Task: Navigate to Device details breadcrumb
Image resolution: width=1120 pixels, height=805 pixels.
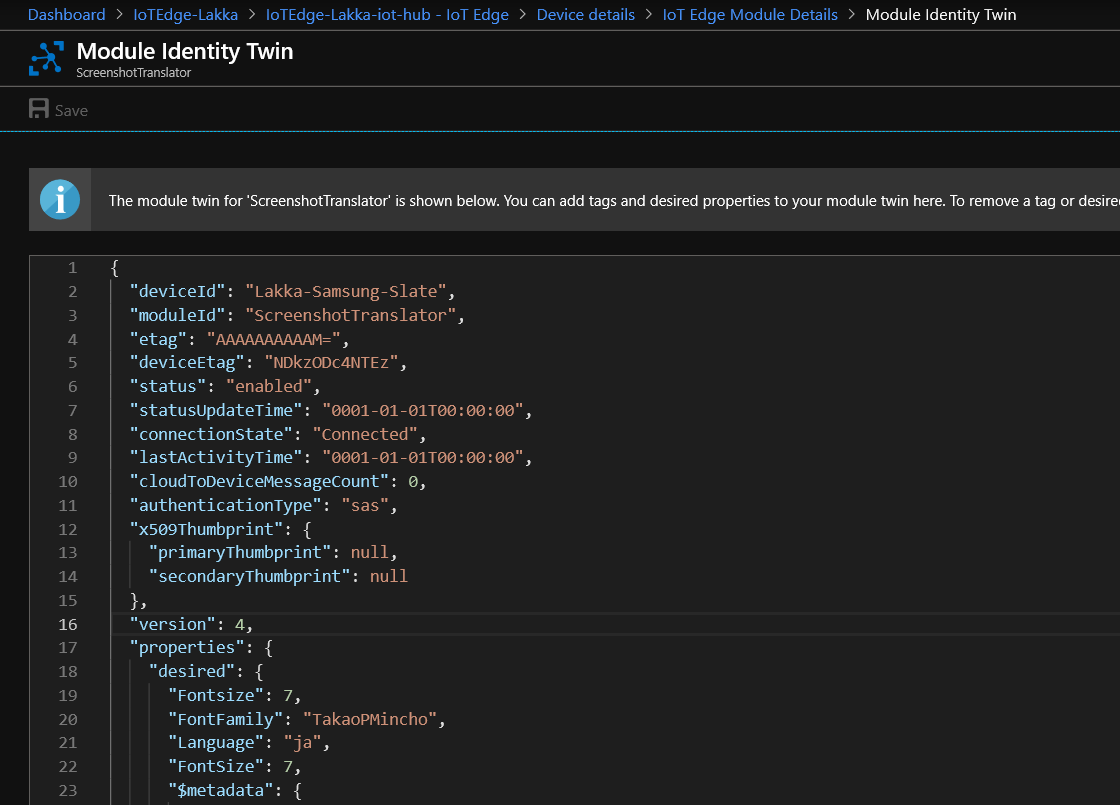Action: 586,14
